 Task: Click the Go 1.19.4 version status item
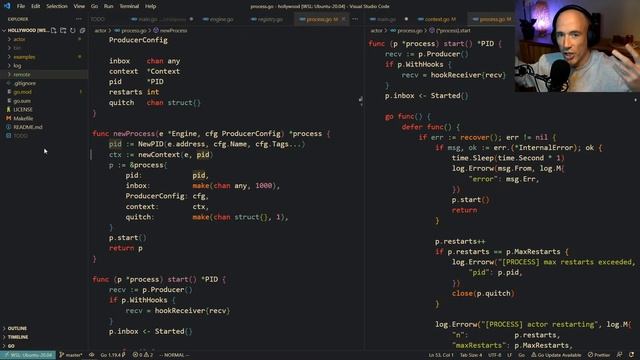coord(113,355)
